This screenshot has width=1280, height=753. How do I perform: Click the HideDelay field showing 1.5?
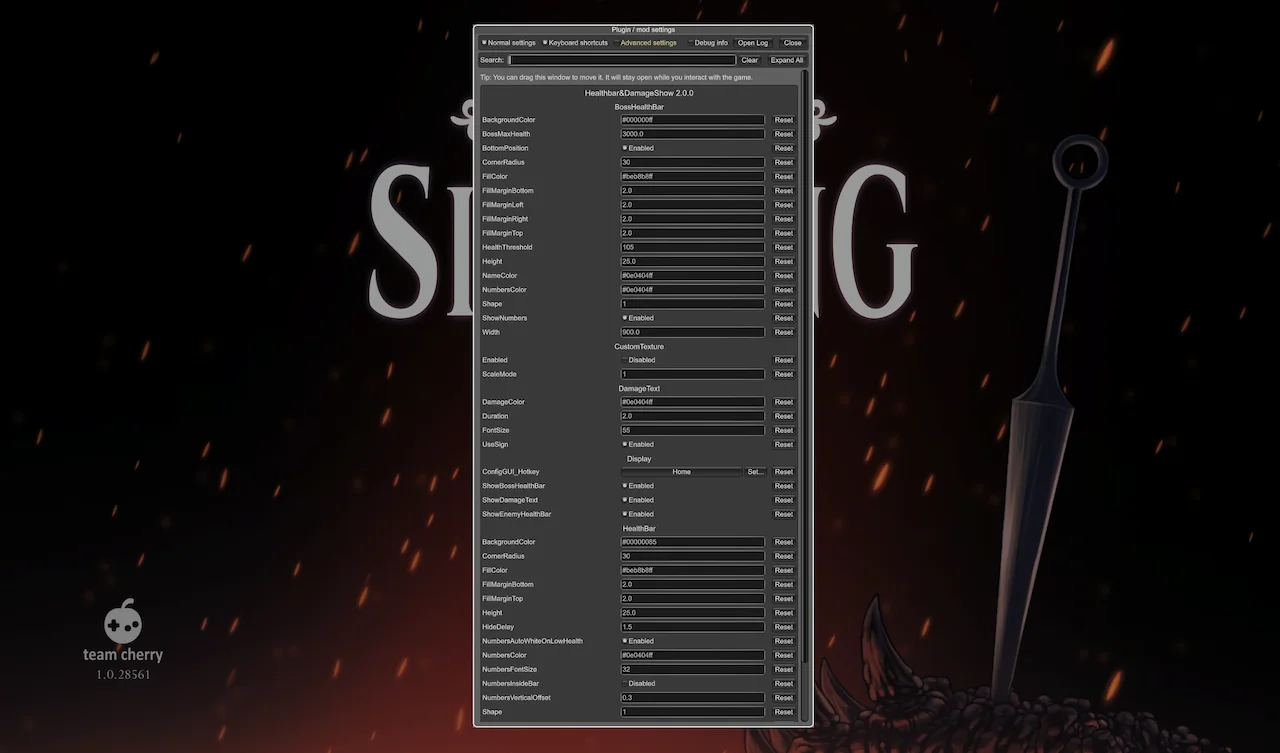[693, 627]
